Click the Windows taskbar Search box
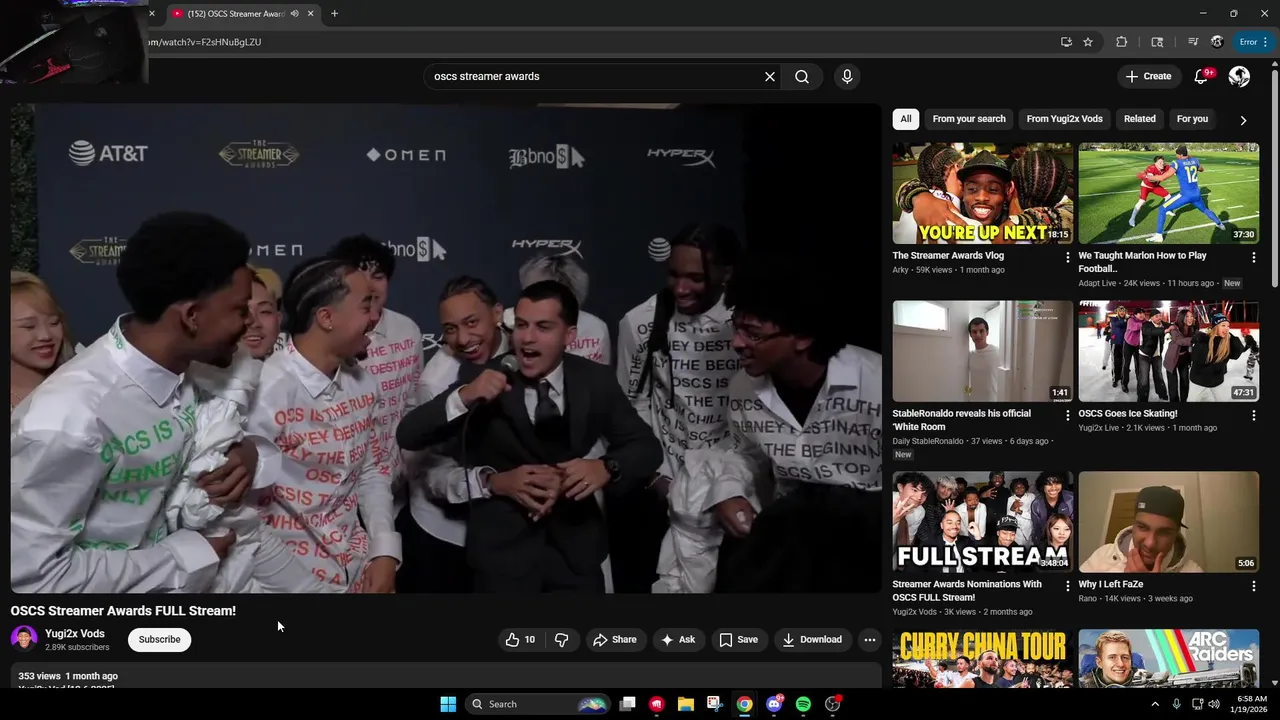The image size is (1280, 720). [538, 704]
